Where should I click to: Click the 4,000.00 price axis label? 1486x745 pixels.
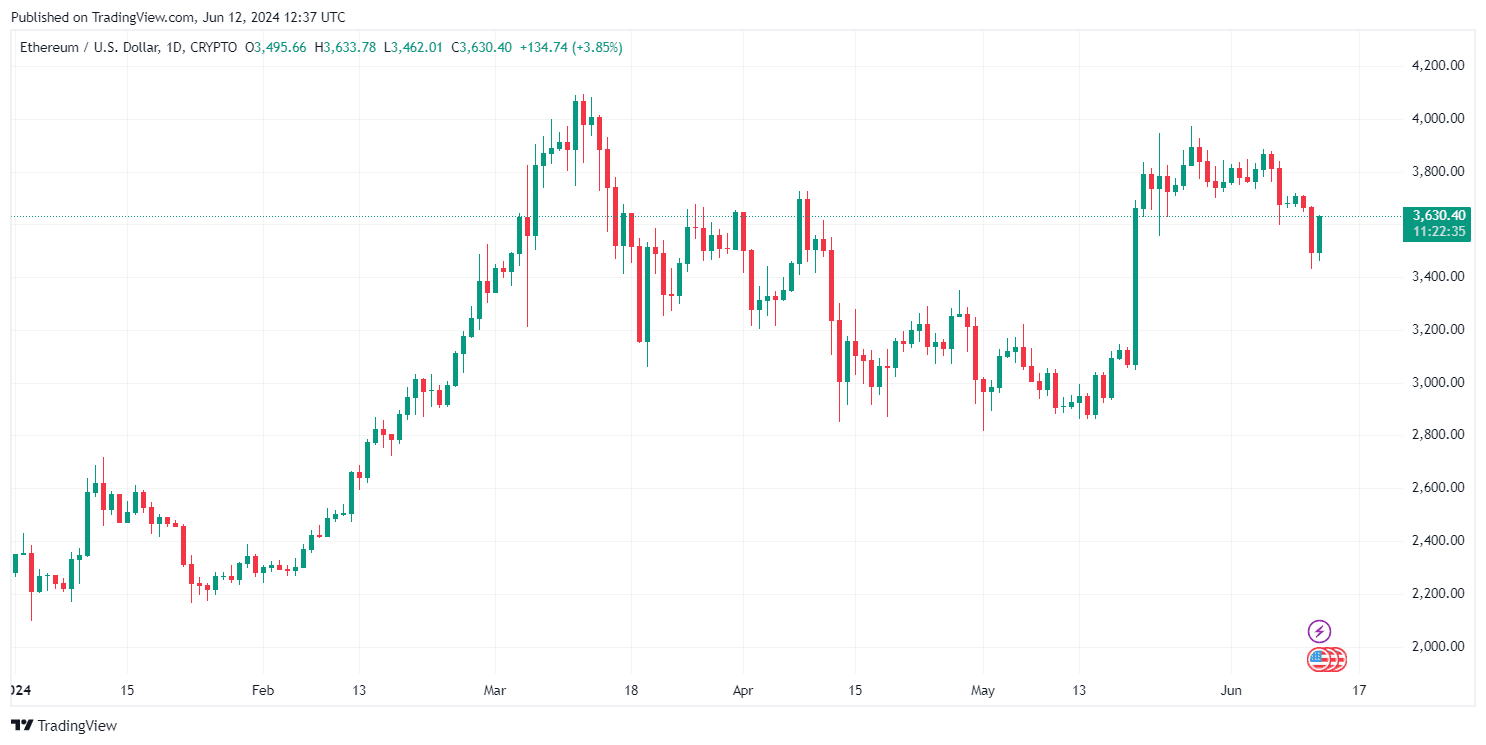coord(1438,118)
